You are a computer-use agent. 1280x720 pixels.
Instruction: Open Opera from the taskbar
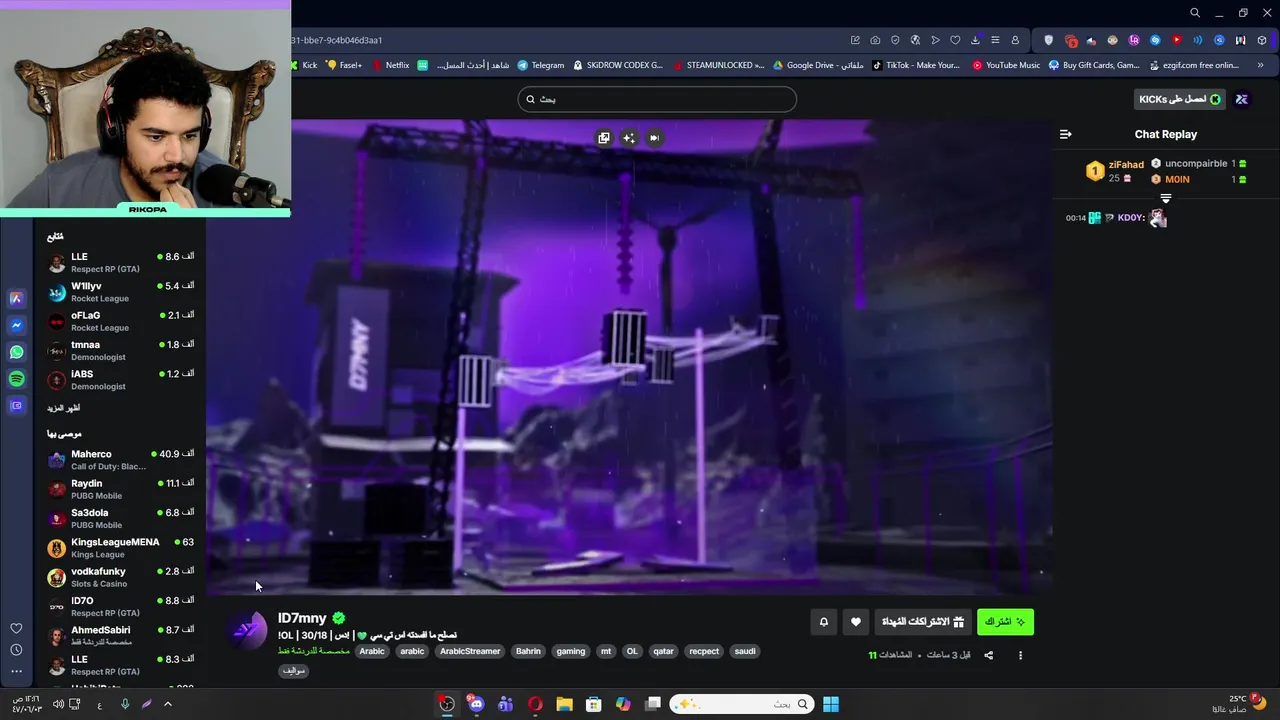(x=535, y=704)
